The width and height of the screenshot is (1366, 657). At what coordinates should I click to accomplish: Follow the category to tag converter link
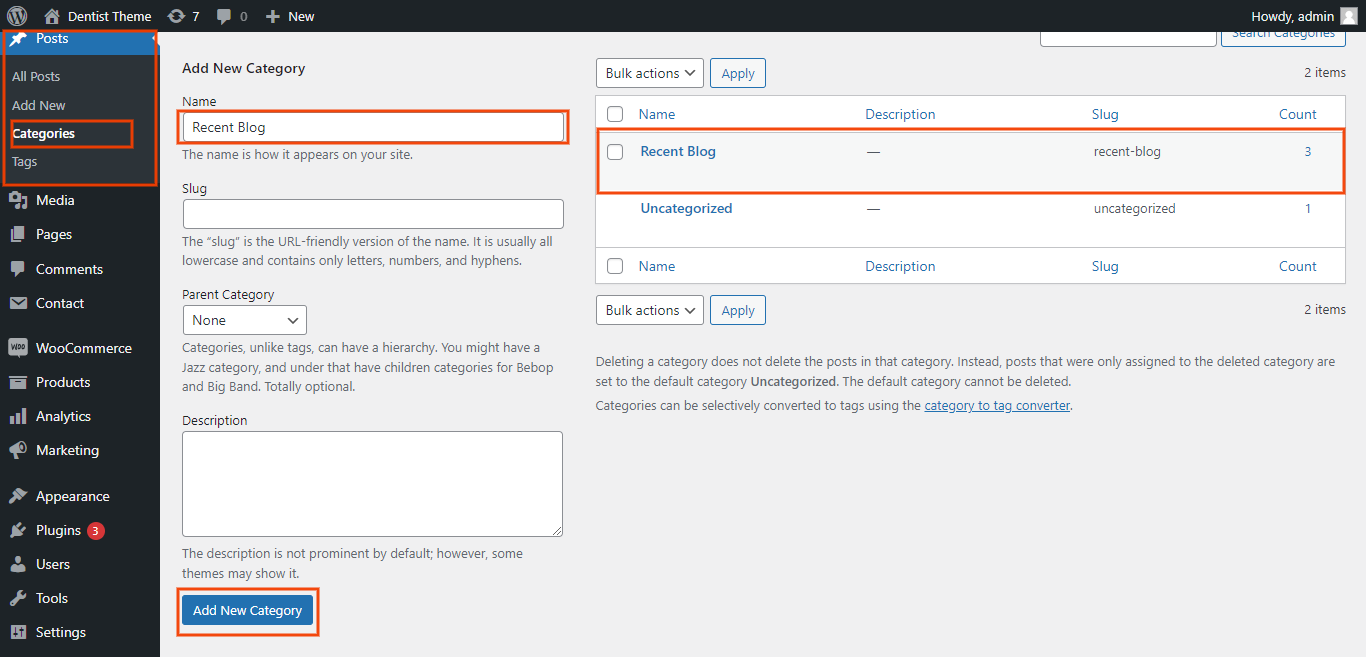tap(997, 406)
